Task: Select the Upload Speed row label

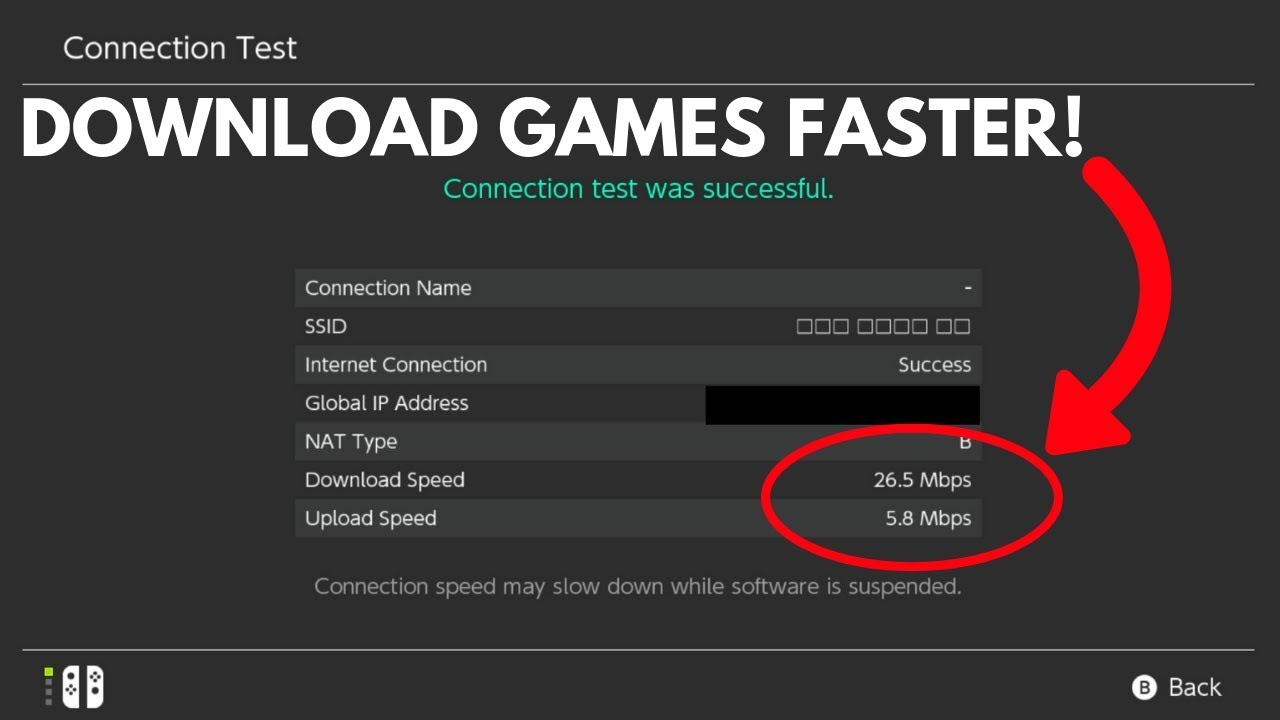Action: (x=371, y=518)
